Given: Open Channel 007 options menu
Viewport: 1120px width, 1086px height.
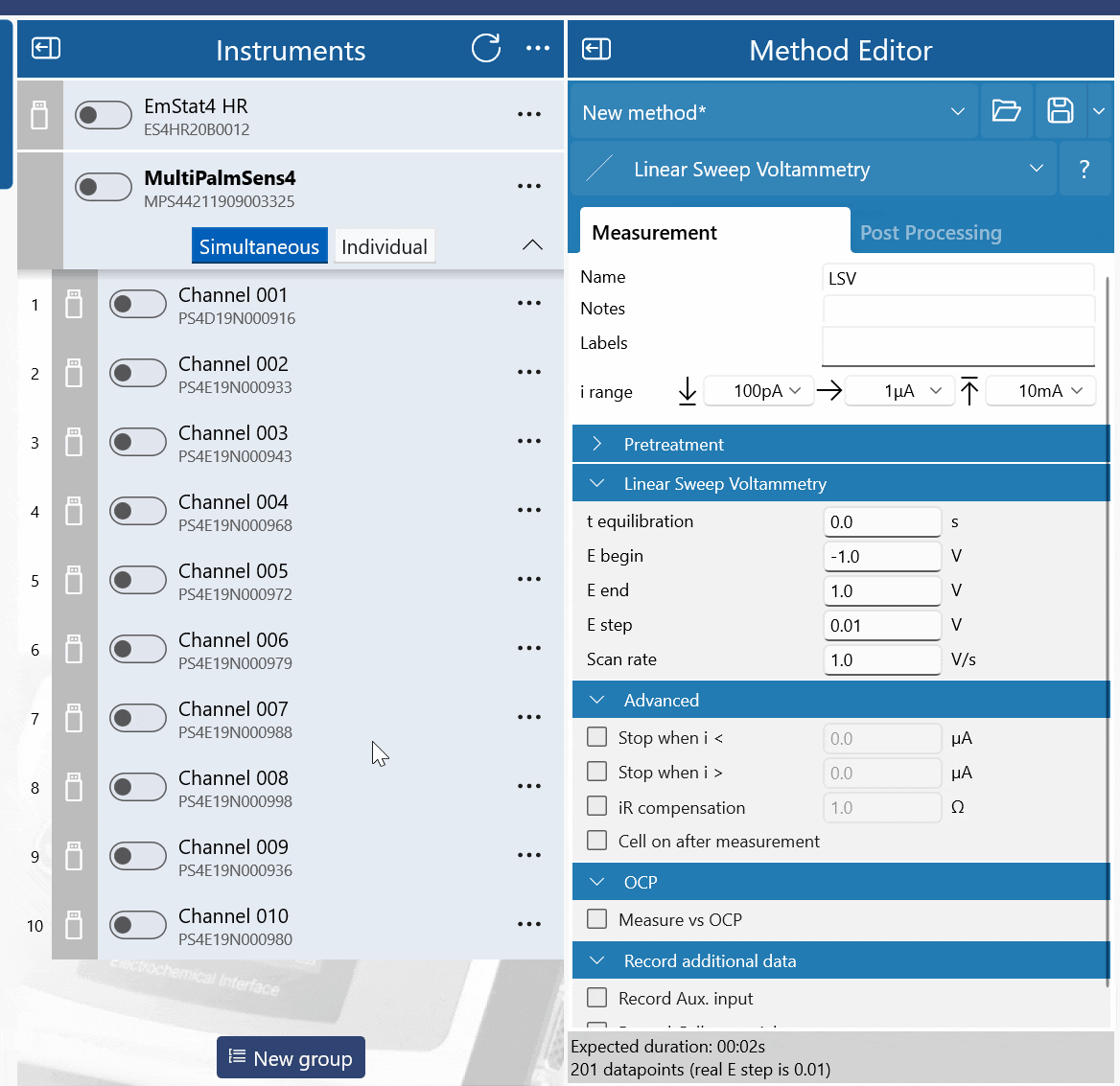Looking at the screenshot, I should pyautogui.click(x=528, y=718).
